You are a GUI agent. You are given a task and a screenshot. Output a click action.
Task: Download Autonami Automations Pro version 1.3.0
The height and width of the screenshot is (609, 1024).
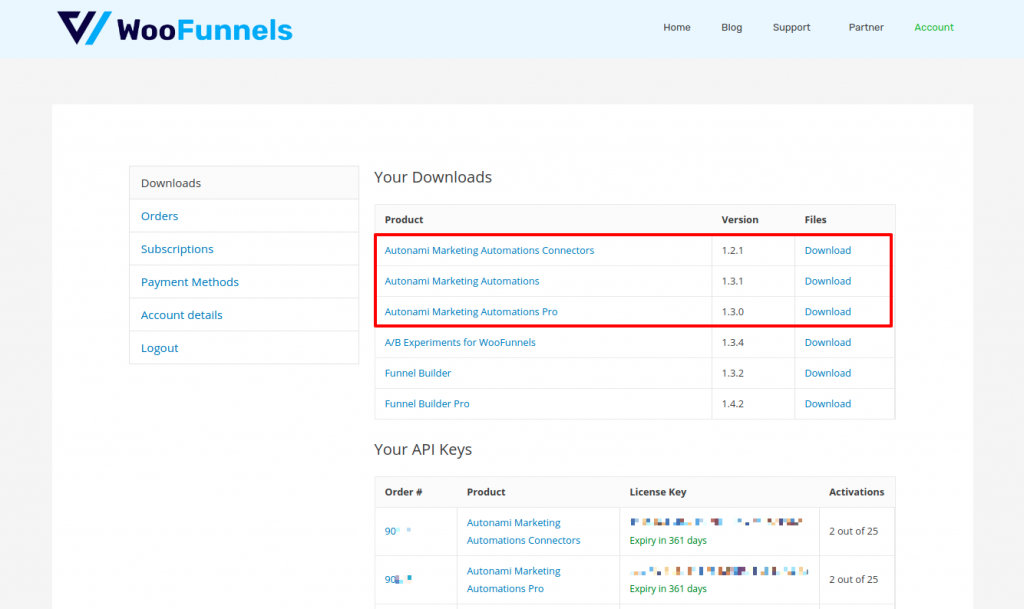point(827,311)
